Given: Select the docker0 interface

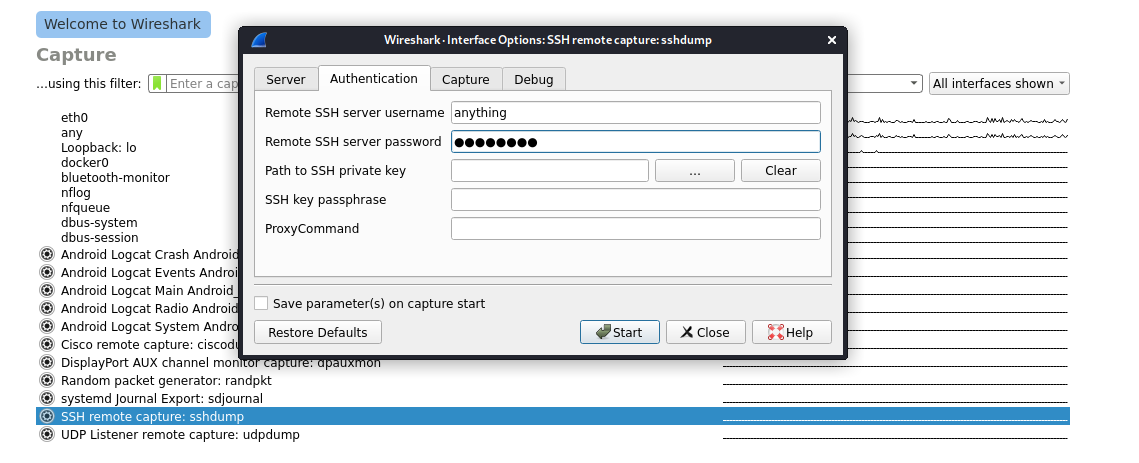Looking at the screenshot, I should pyautogui.click(x=84, y=163).
